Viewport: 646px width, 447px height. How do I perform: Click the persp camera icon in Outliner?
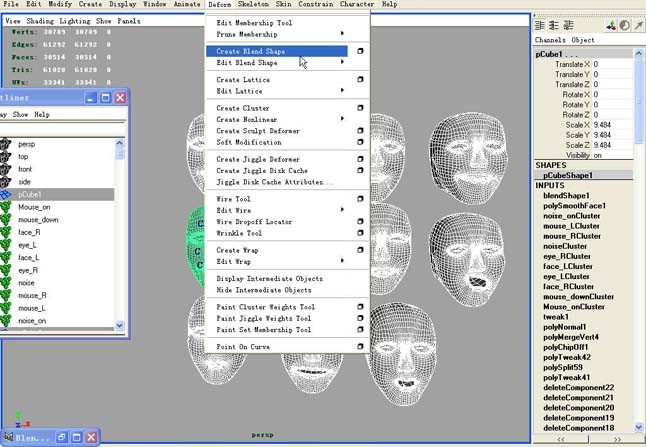pos(5,144)
